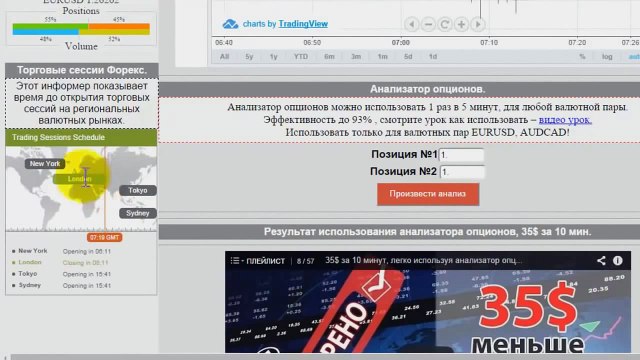Select London on sessions map
This screenshot has height=360, width=640.
pyautogui.click(x=80, y=179)
